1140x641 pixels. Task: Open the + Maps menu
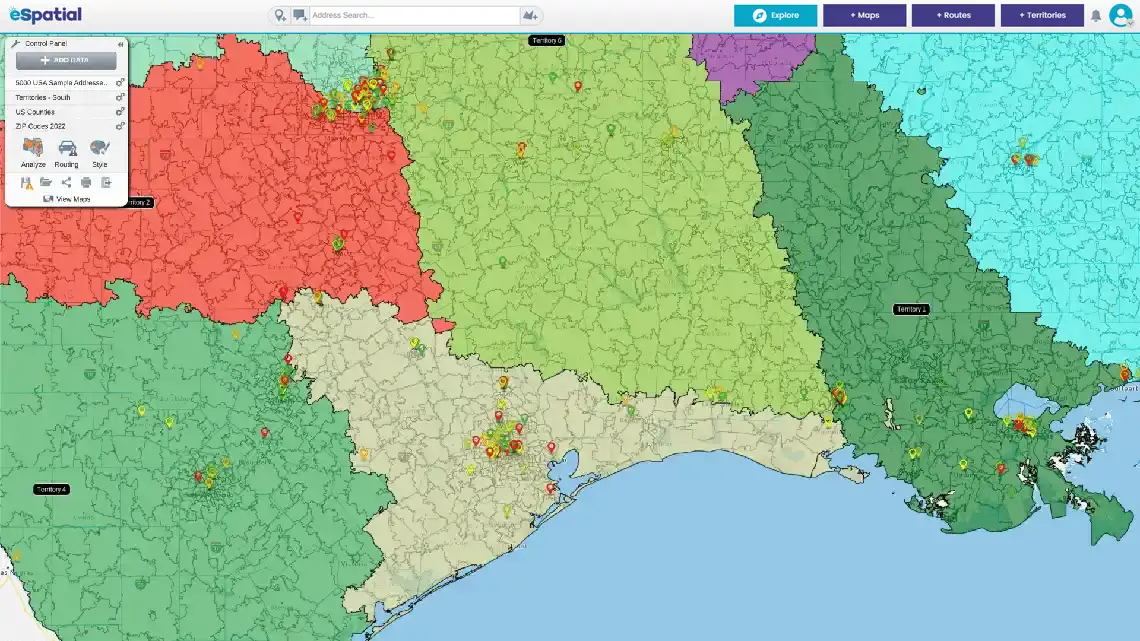click(x=864, y=15)
